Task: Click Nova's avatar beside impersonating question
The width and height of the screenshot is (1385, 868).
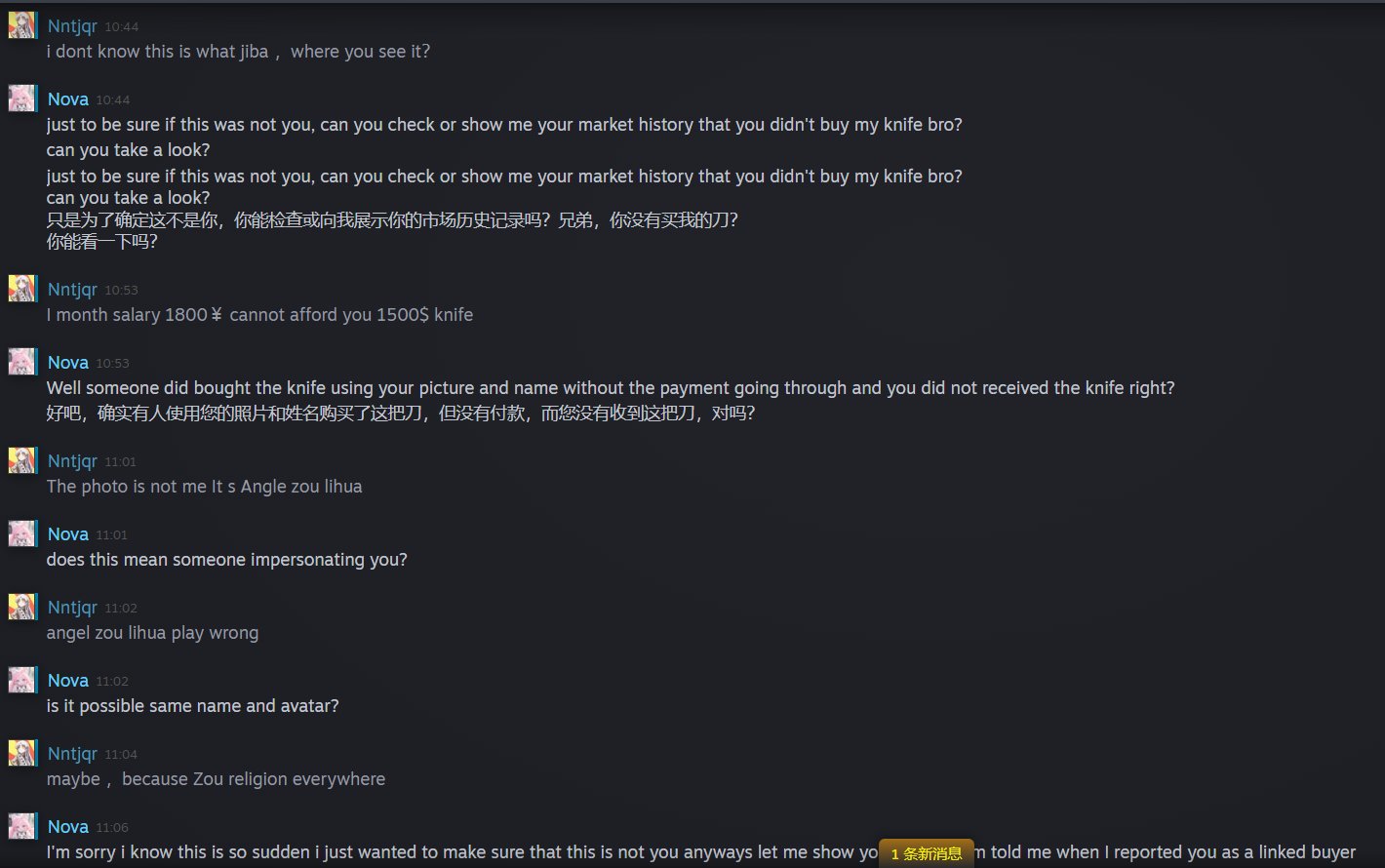Action: pyautogui.click(x=23, y=533)
